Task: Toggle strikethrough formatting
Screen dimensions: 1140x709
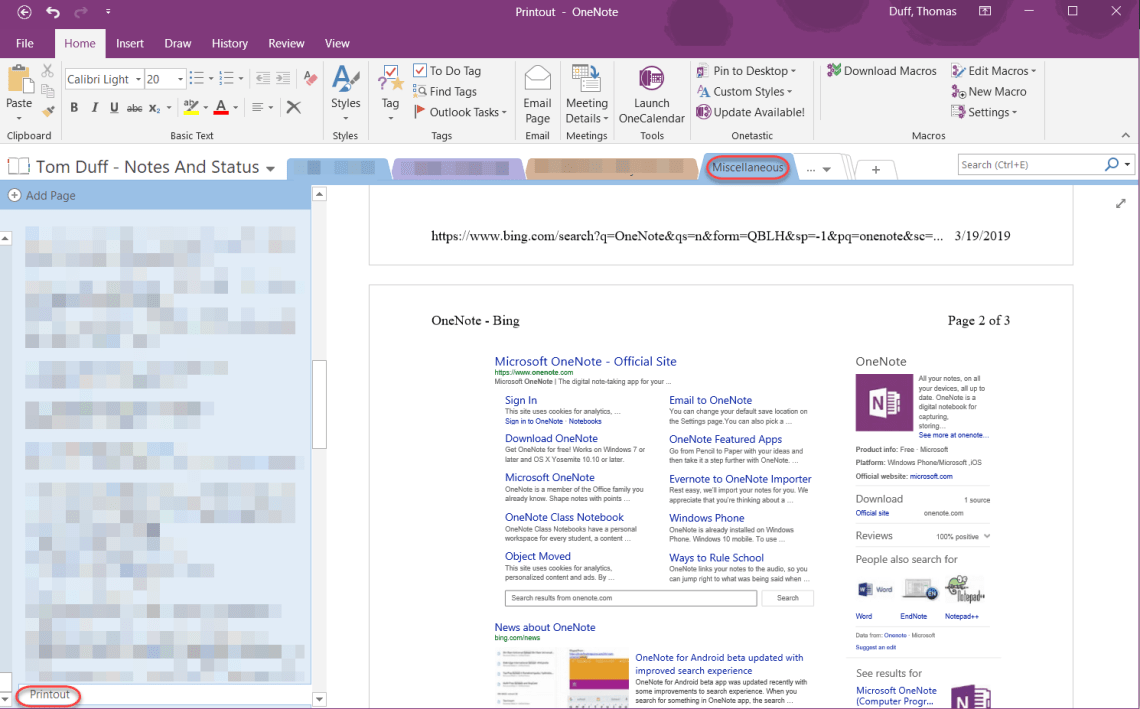Action: point(133,107)
